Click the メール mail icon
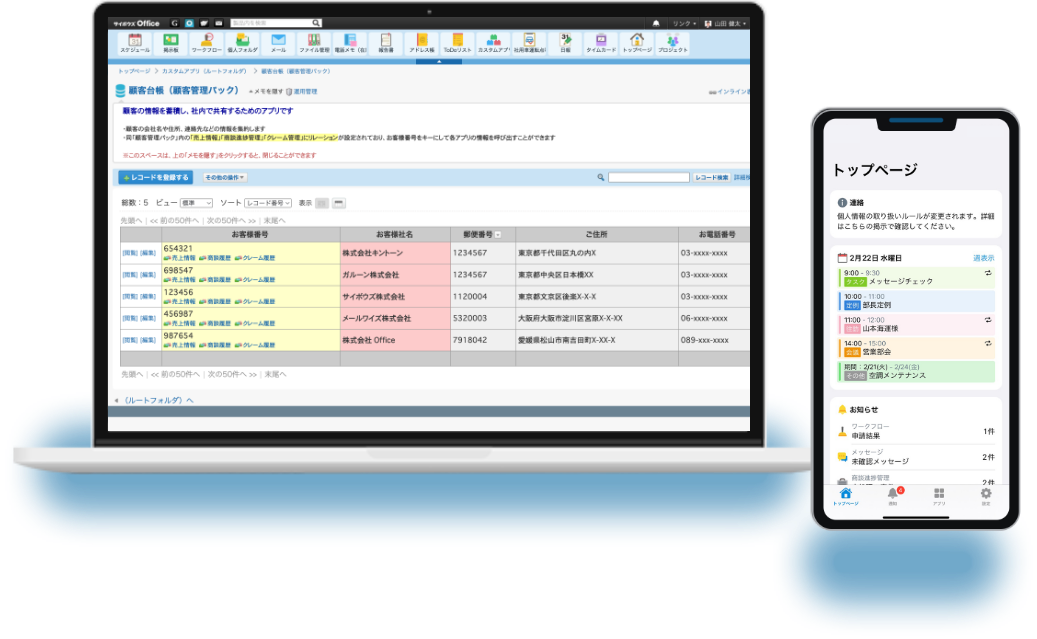This screenshot has height=639, width=1037. (278, 42)
